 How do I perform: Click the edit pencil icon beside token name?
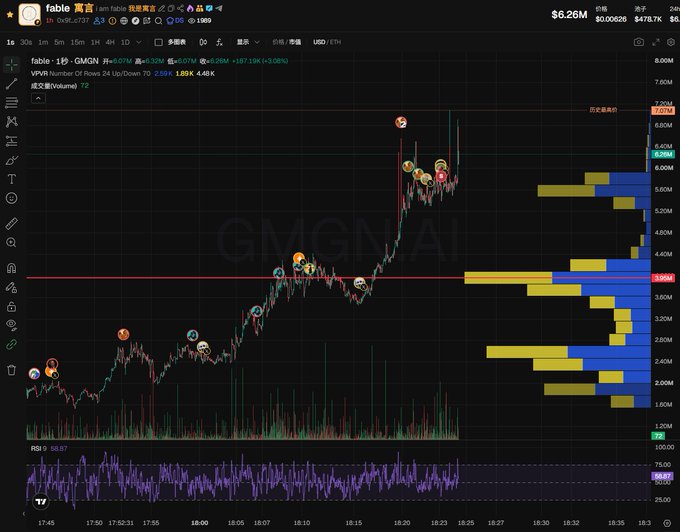tap(161, 8)
